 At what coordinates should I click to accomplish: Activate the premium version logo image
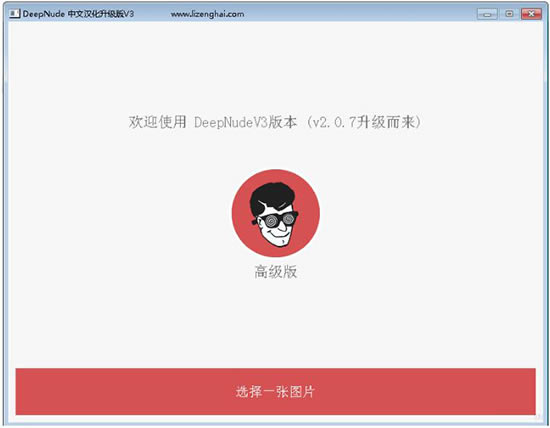pyautogui.click(x=276, y=213)
